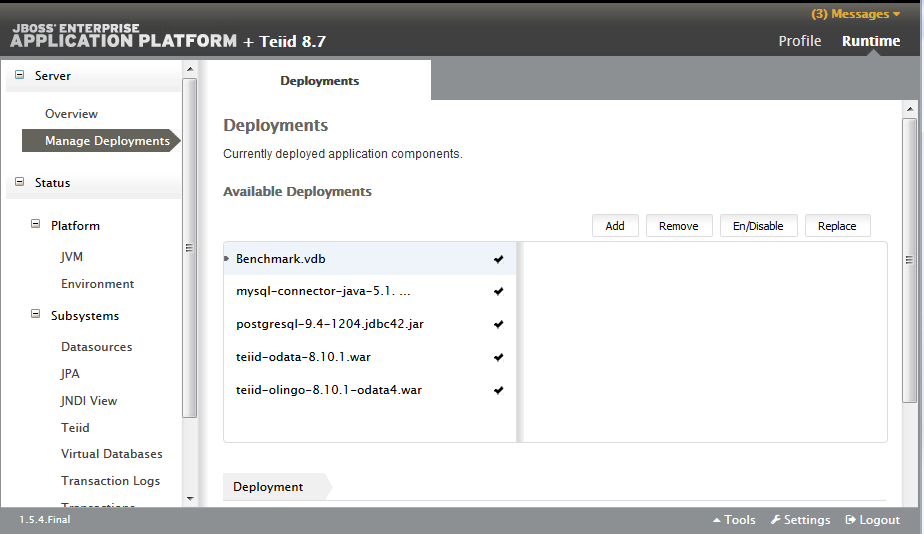Expand the Tools panel
The width and height of the screenshot is (924, 534).
click(734, 520)
